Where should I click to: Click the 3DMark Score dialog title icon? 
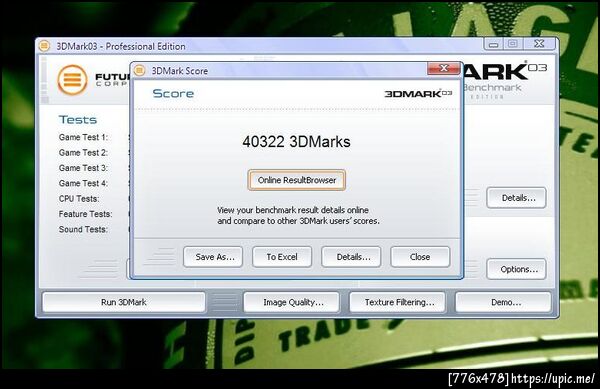coord(140,70)
